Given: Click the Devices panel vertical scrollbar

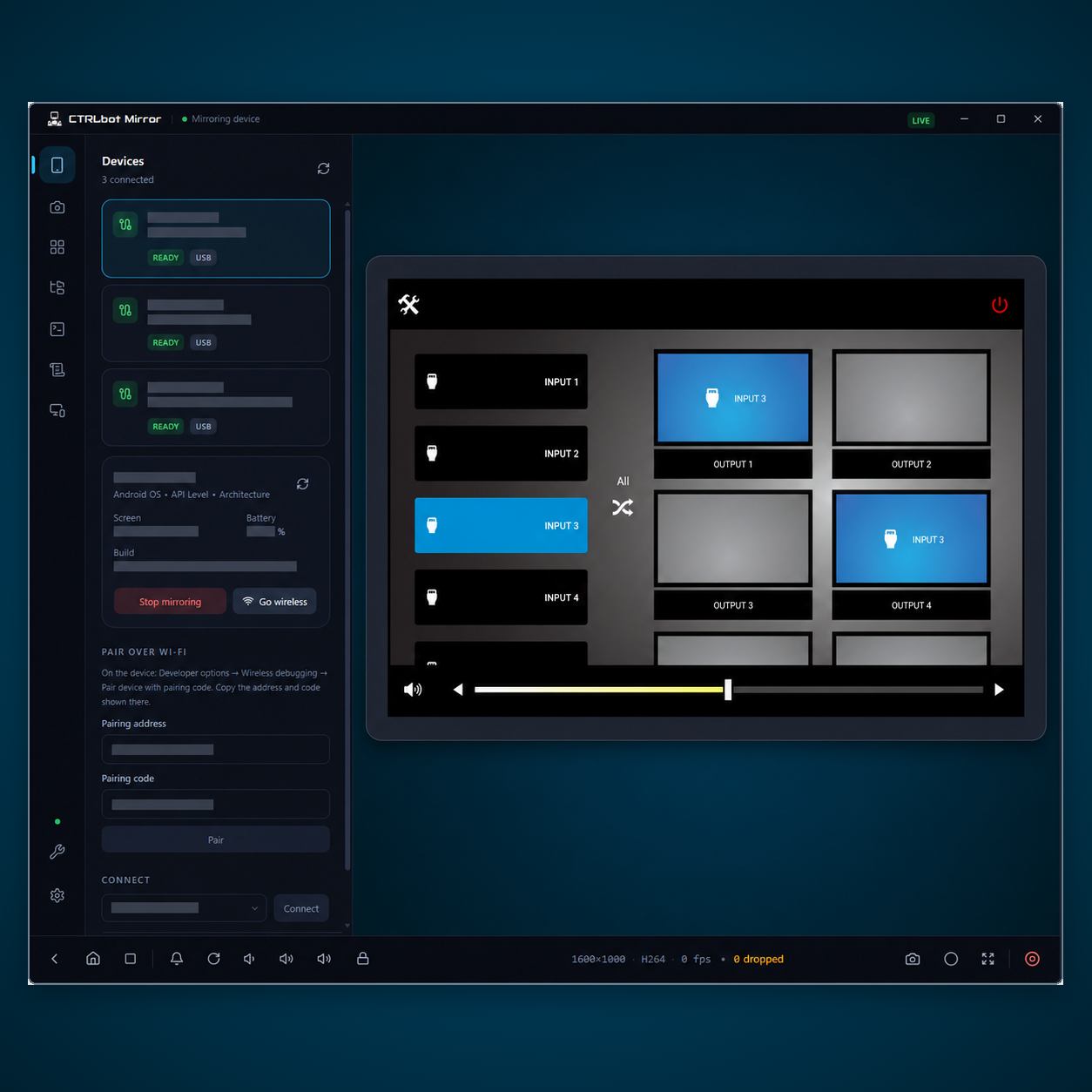Looking at the screenshot, I should click(x=347, y=540).
